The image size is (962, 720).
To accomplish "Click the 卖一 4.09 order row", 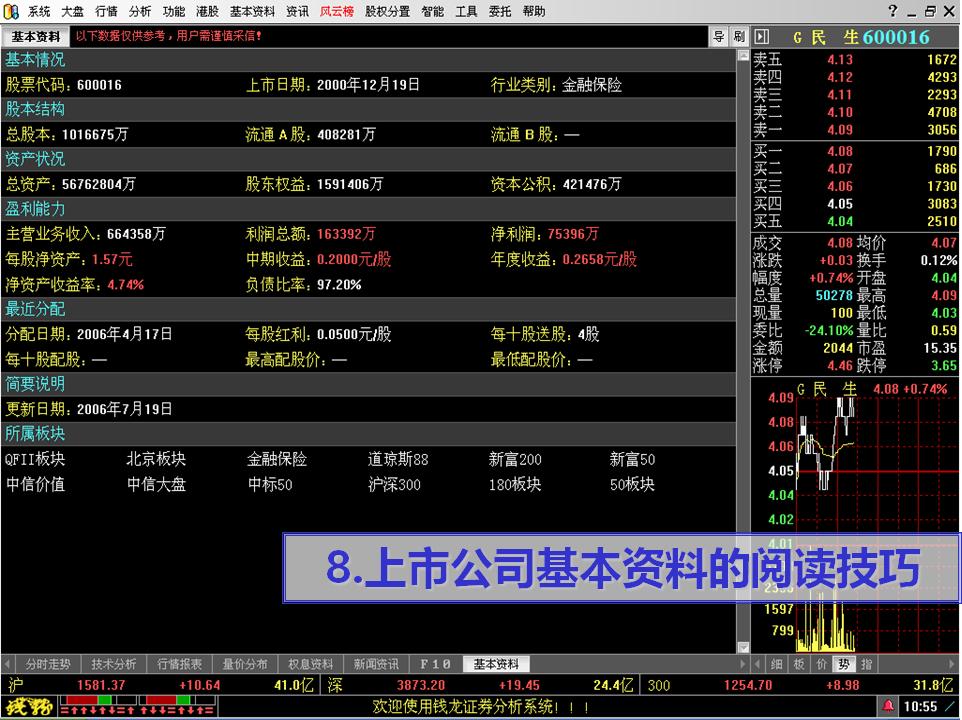I will pos(855,129).
